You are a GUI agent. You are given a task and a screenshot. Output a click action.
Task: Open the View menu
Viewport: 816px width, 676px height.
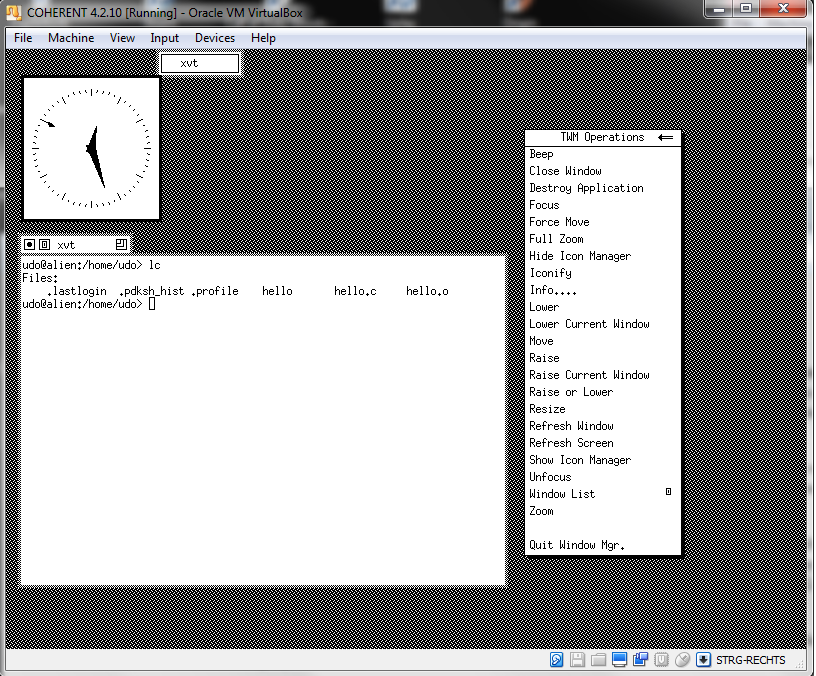(x=122, y=38)
